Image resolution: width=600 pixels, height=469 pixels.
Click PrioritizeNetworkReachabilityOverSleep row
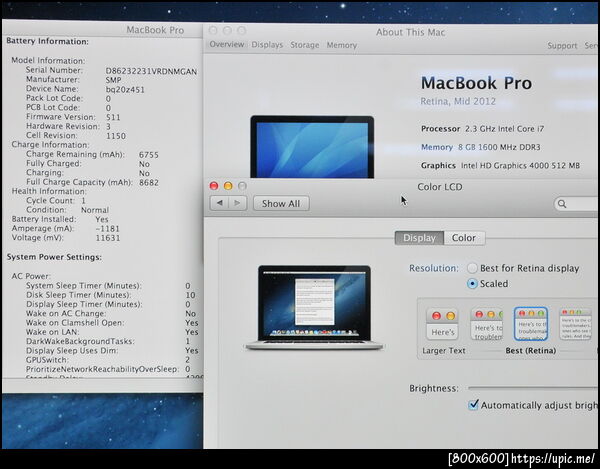[x=108, y=369]
